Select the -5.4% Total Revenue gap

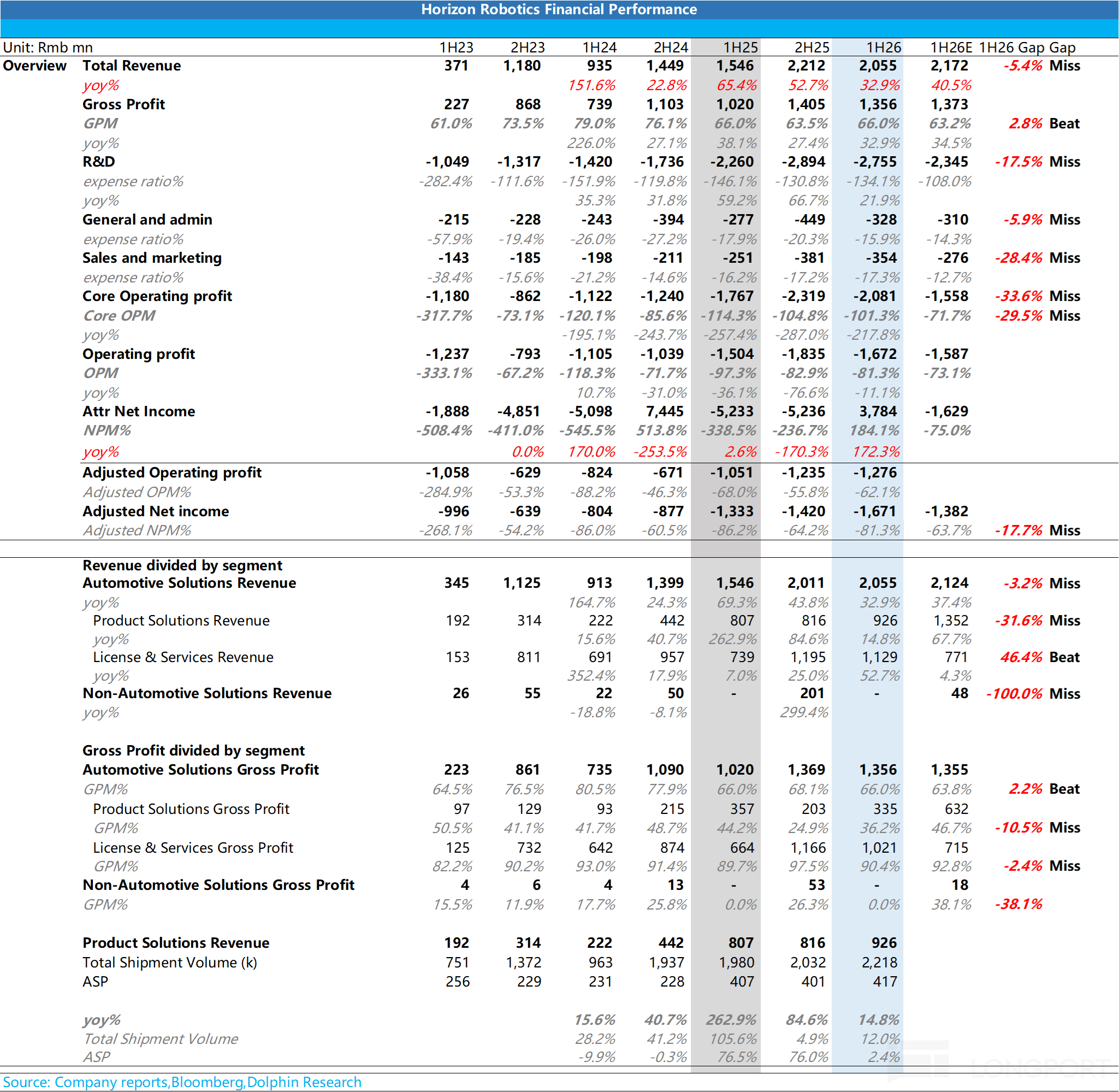point(1023,66)
